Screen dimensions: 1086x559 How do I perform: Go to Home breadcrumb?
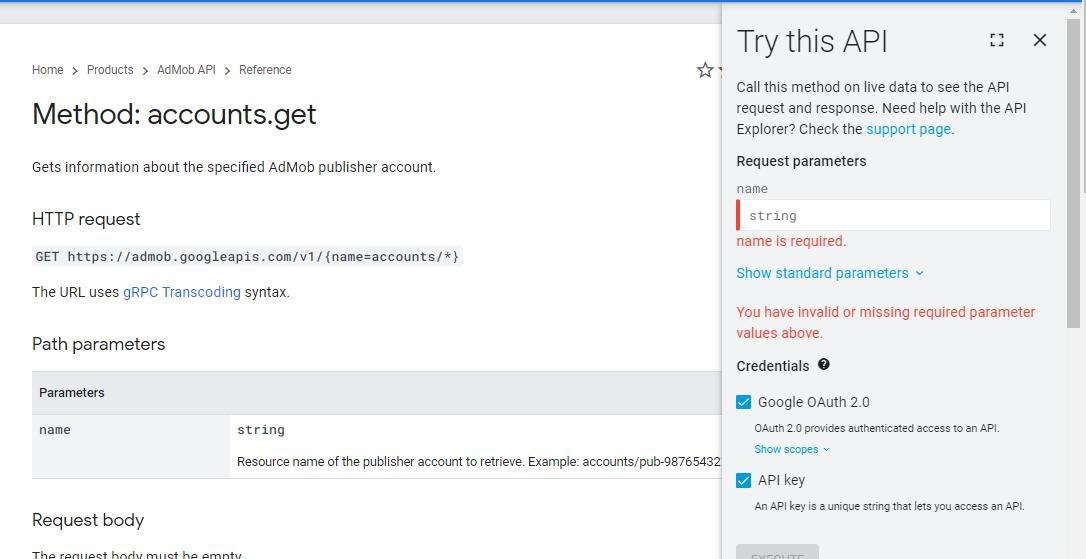tap(47, 70)
